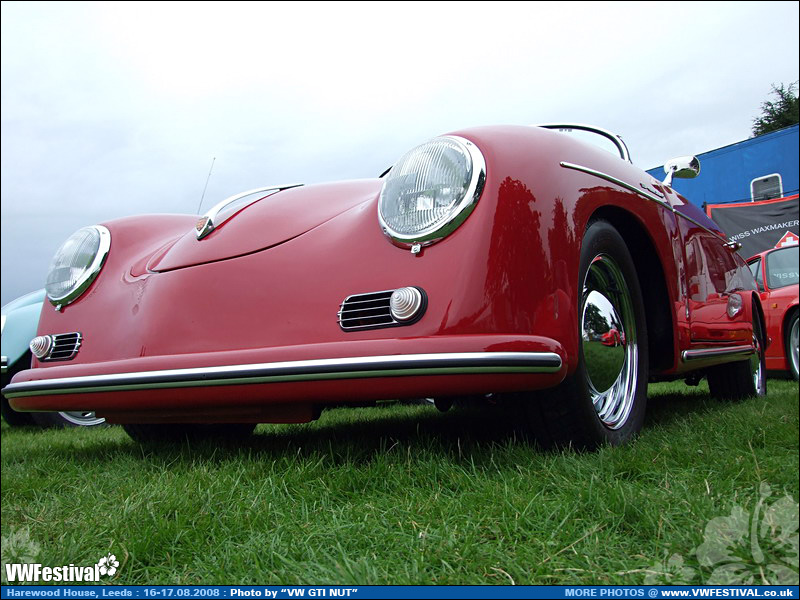The height and width of the screenshot is (600, 800).
Task: Click the 'WISS WAXMAKER' banner text
Action: click(763, 231)
